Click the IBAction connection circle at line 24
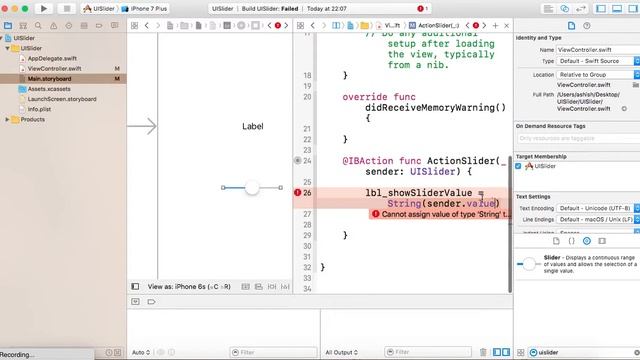This screenshot has width=640, height=360. click(298, 160)
